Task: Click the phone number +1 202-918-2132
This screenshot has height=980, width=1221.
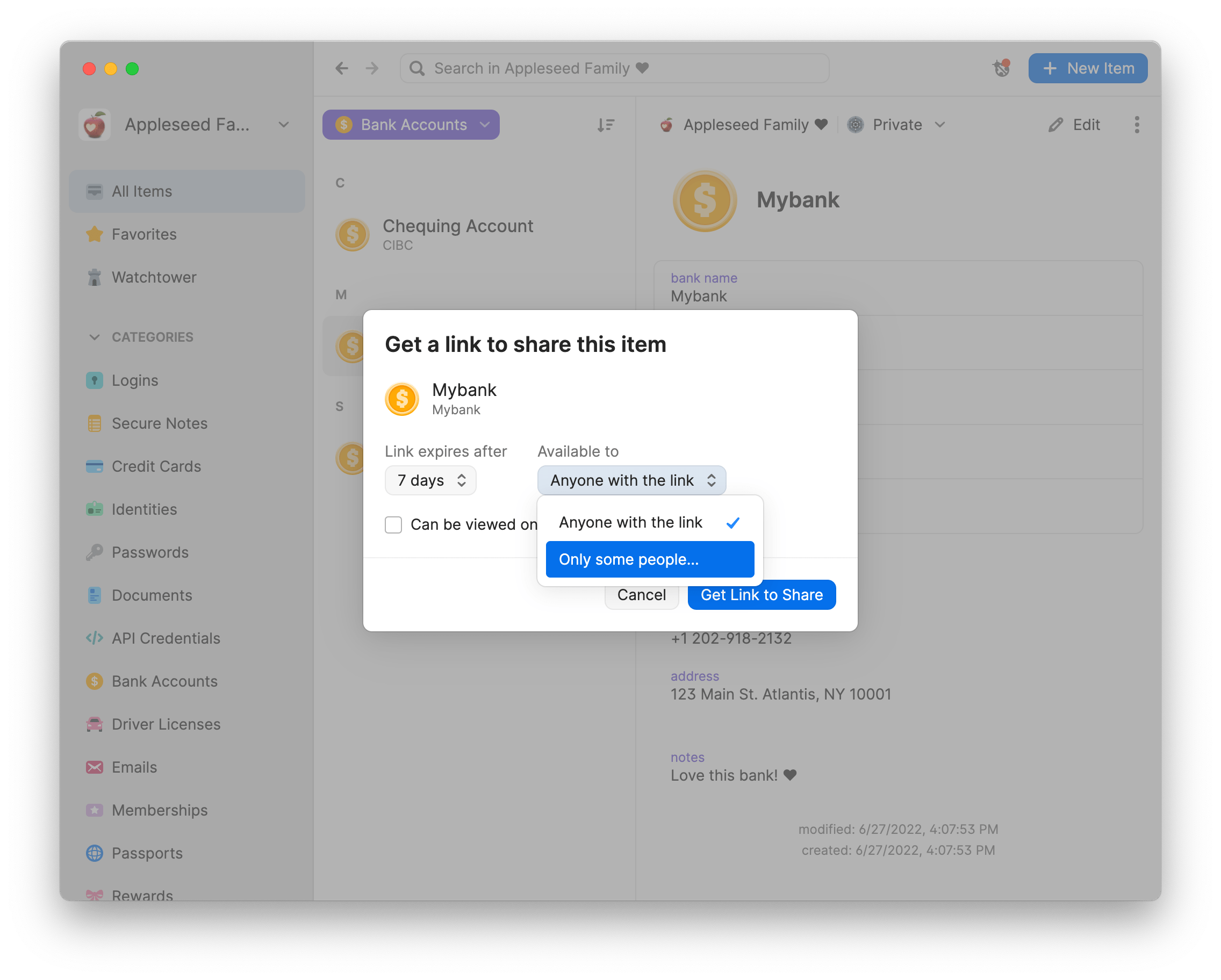Action: (730, 639)
